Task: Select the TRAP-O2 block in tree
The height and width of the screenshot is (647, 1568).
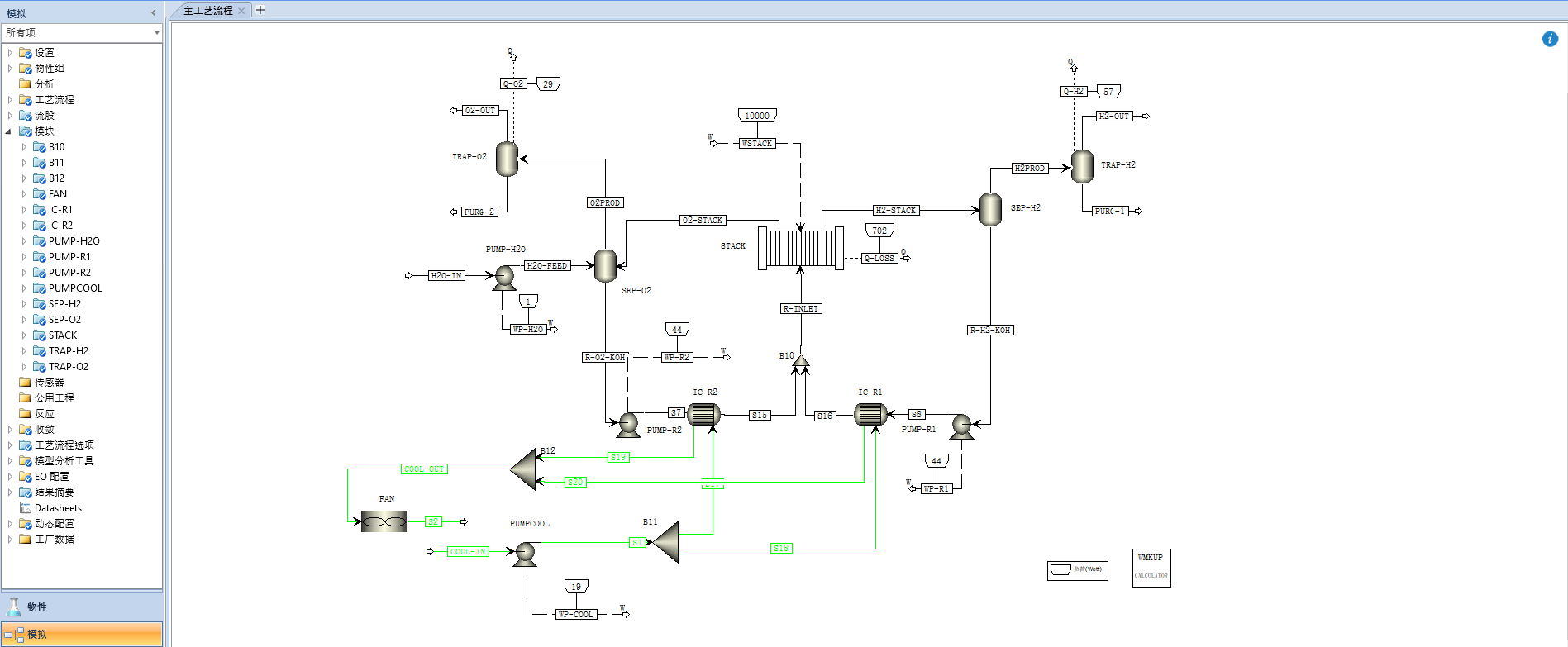Action: point(69,367)
